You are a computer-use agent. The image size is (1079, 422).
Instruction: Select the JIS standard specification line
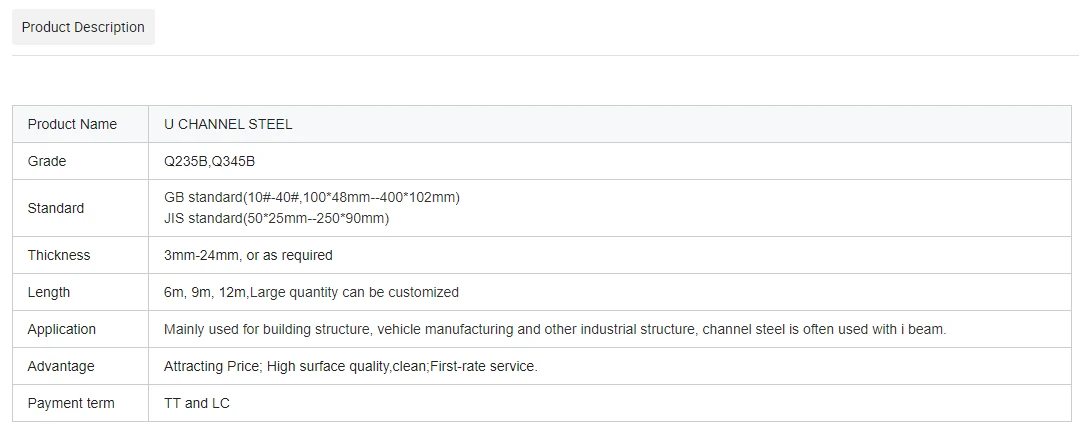(277, 219)
